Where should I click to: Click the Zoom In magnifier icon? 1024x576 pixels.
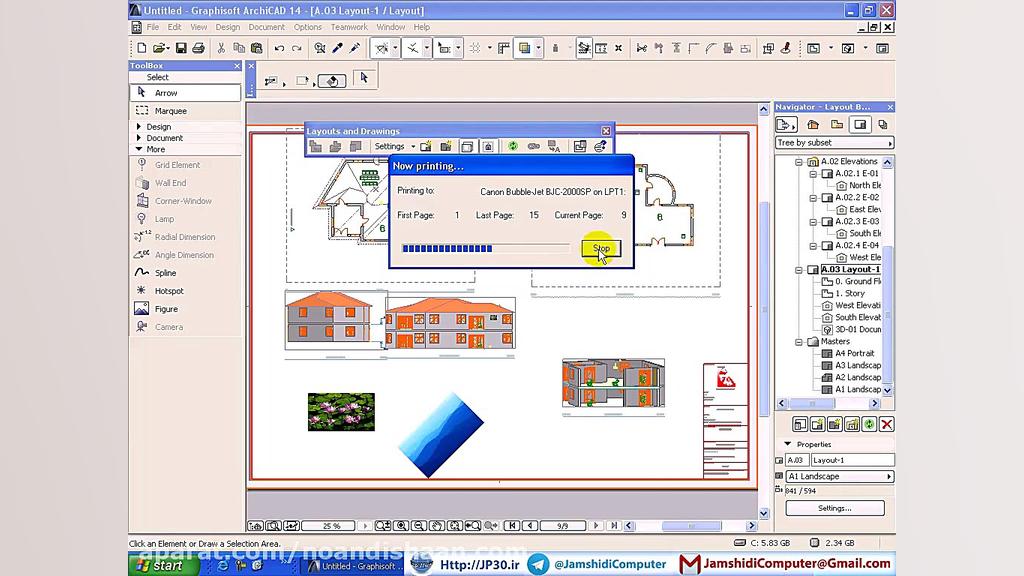coord(401,526)
